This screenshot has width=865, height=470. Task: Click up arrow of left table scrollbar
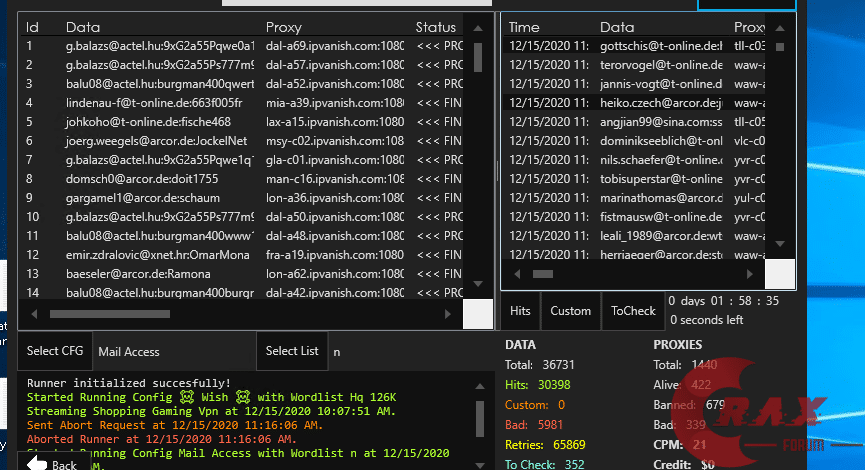pyautogui.click(x=480, y=28)
